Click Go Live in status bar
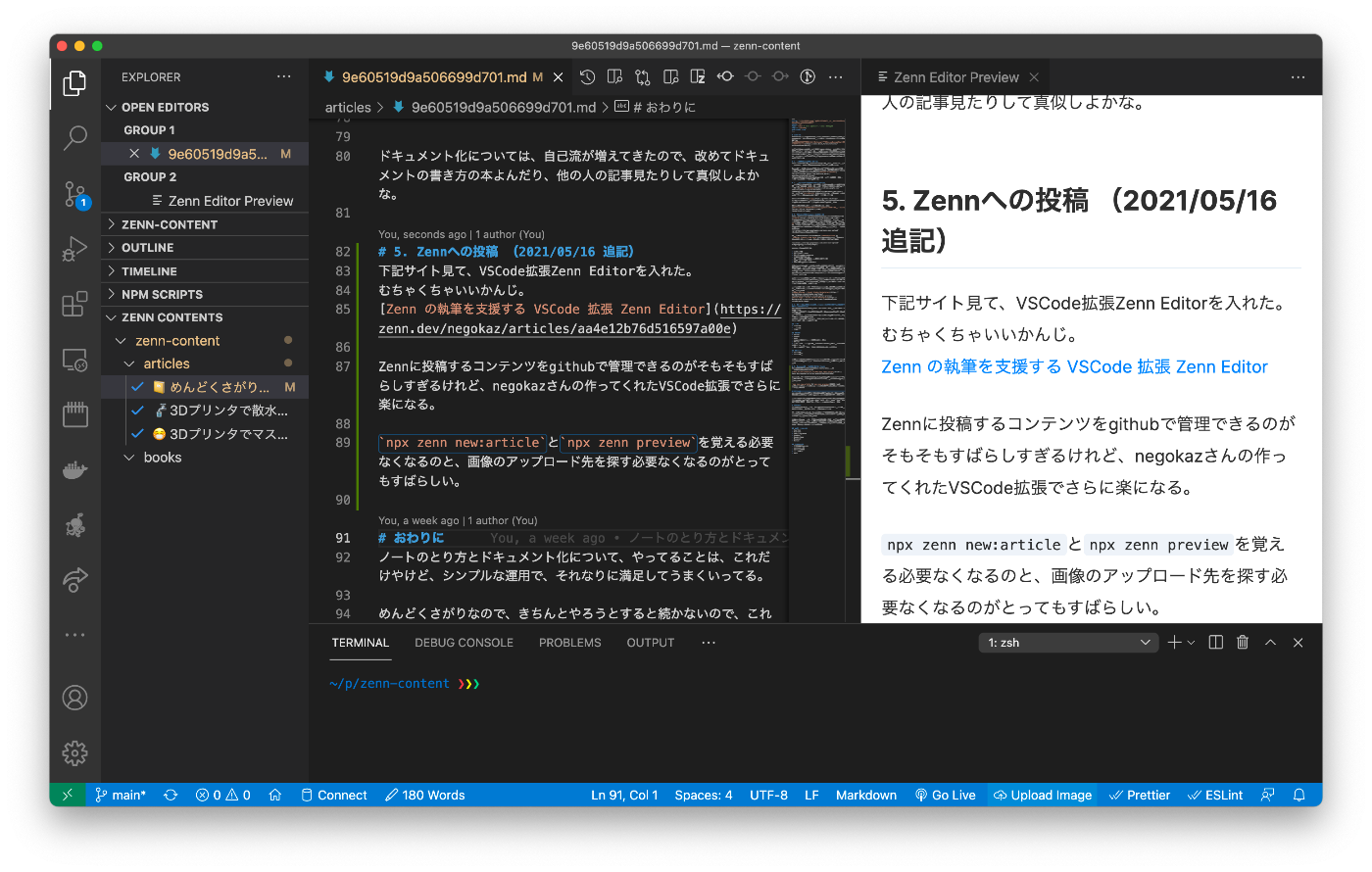Viewport: 1372px width, 872px height. pos(945,795)
